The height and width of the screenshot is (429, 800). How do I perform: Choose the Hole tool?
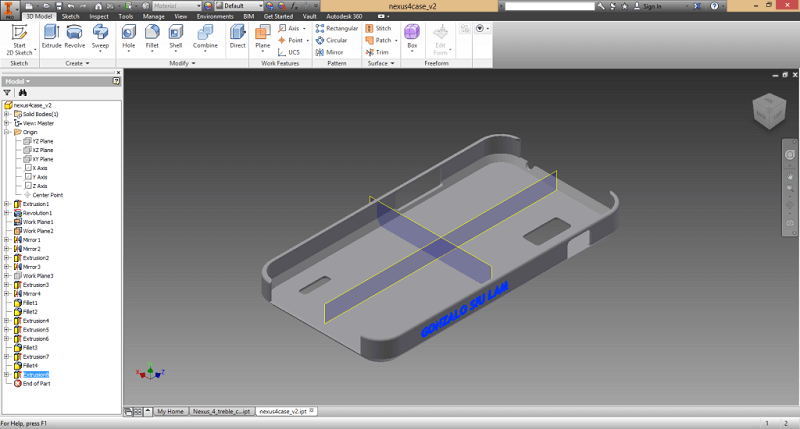[x=129, y=37]
